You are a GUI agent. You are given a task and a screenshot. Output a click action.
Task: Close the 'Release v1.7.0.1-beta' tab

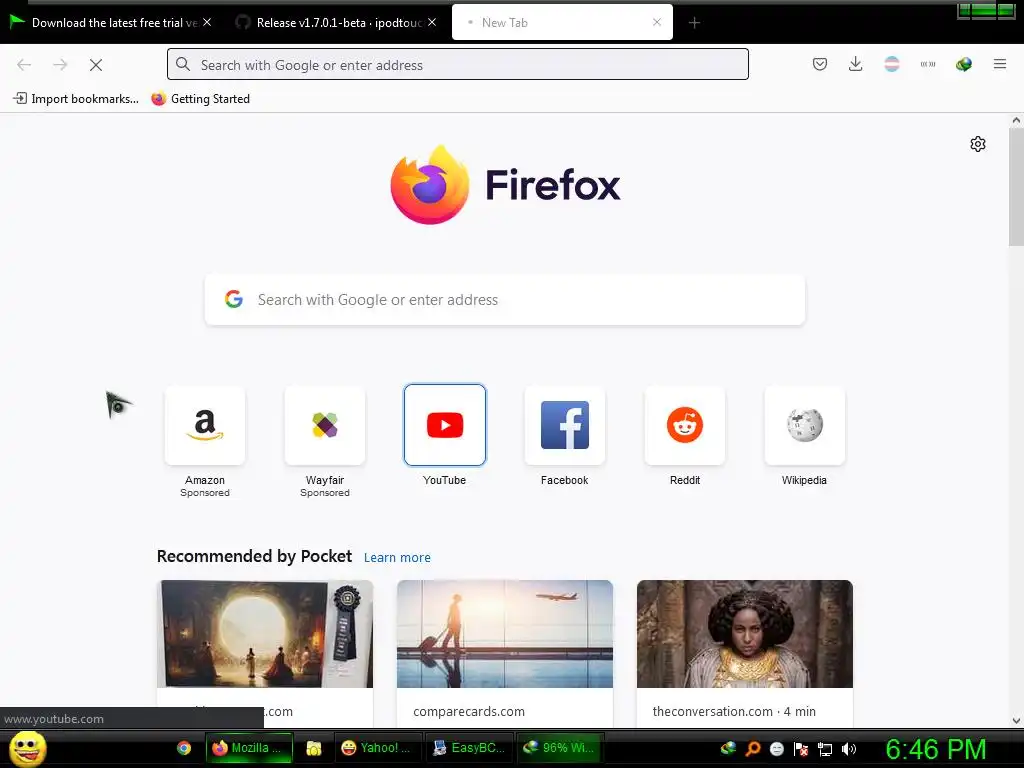click(x=432, y=22)
